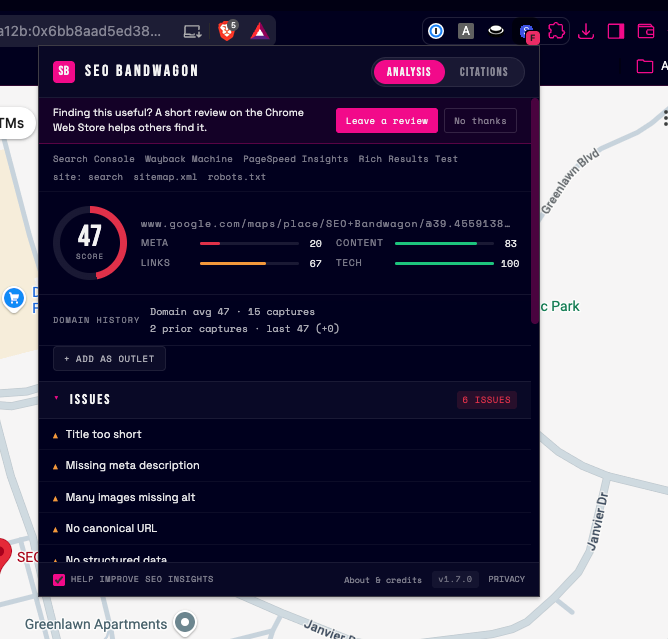Click the shopping cart map pin

pos(14,299)
